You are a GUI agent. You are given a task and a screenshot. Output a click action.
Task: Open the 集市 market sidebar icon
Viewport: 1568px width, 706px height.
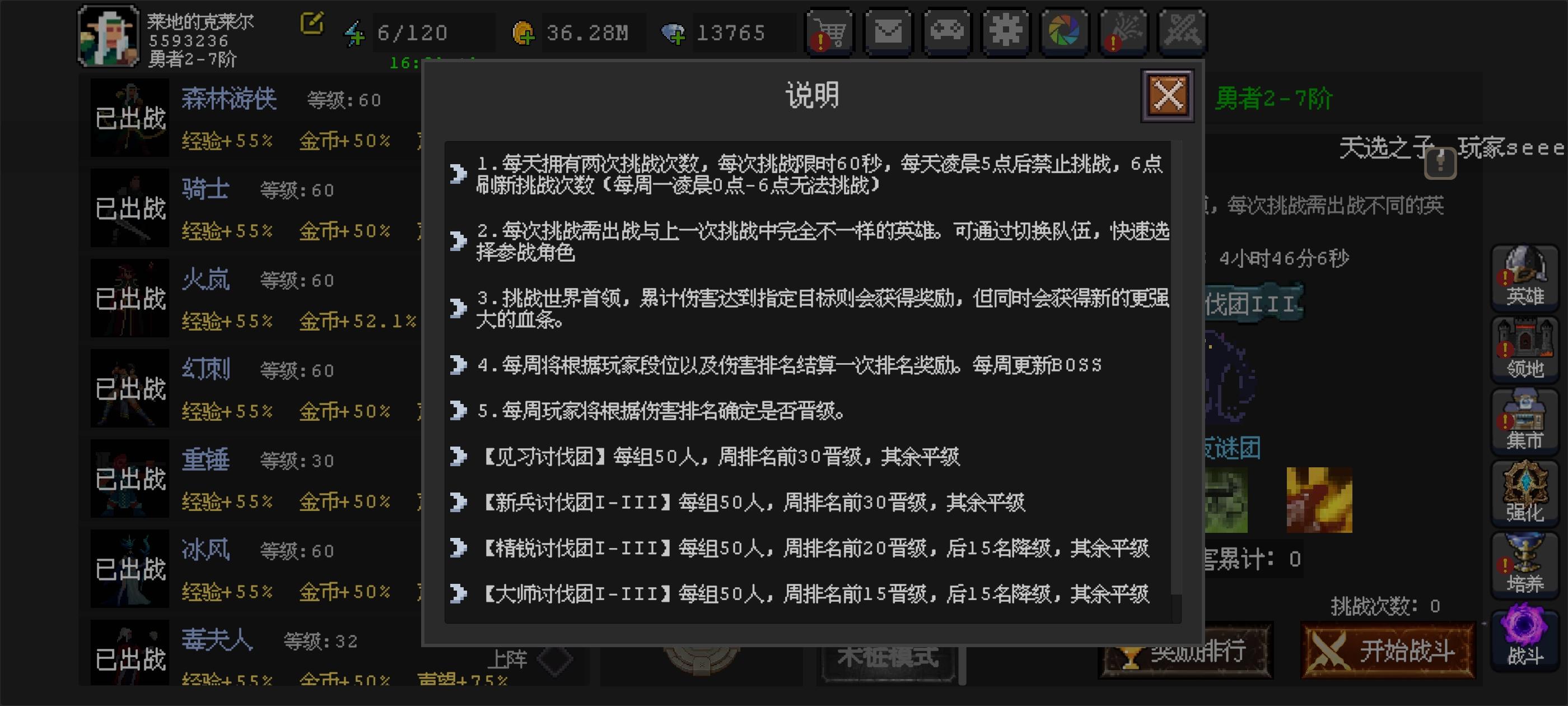point(1524,421)
